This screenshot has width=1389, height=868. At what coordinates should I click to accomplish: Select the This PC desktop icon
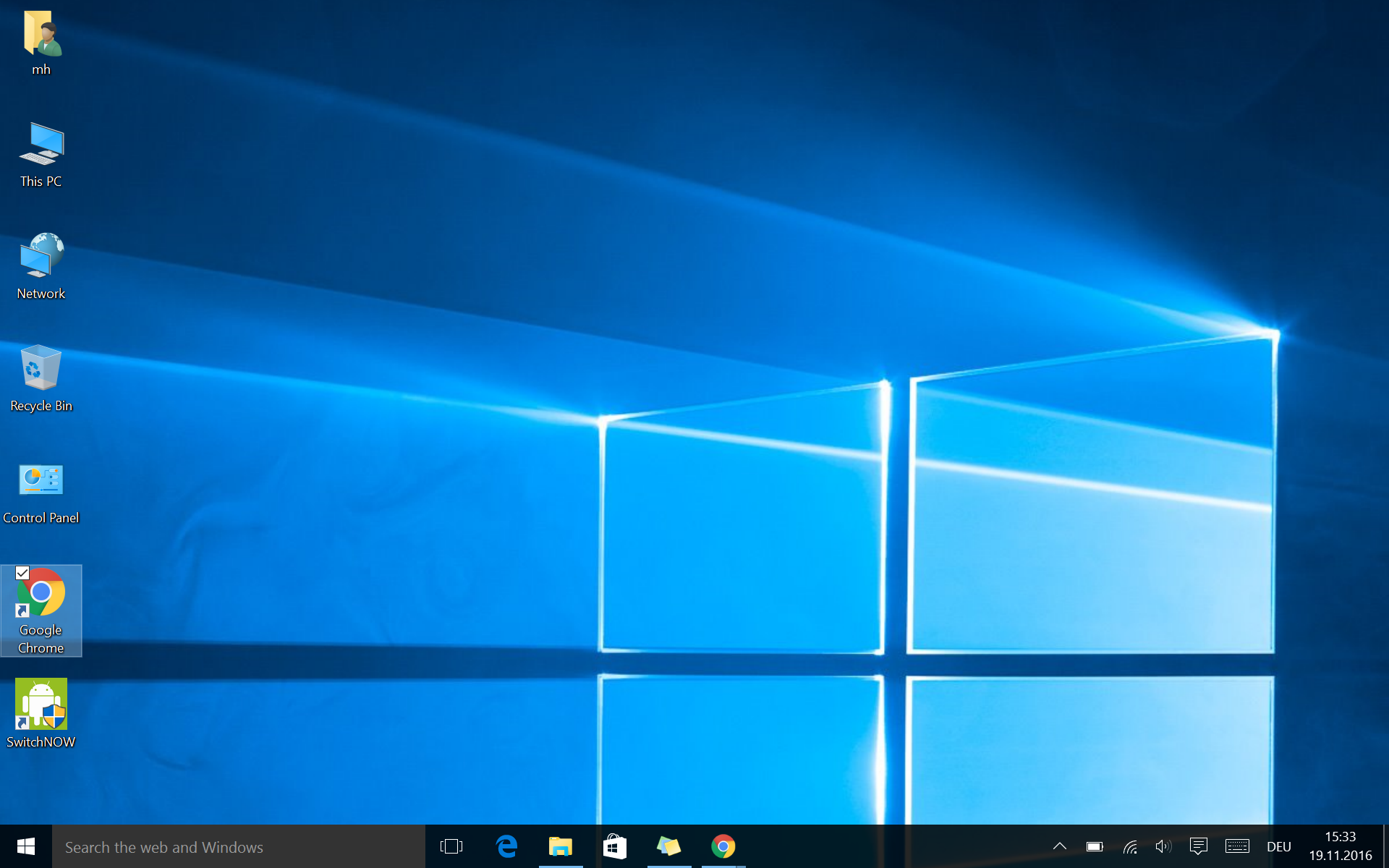pyautogui.click(x=41, y=145)
